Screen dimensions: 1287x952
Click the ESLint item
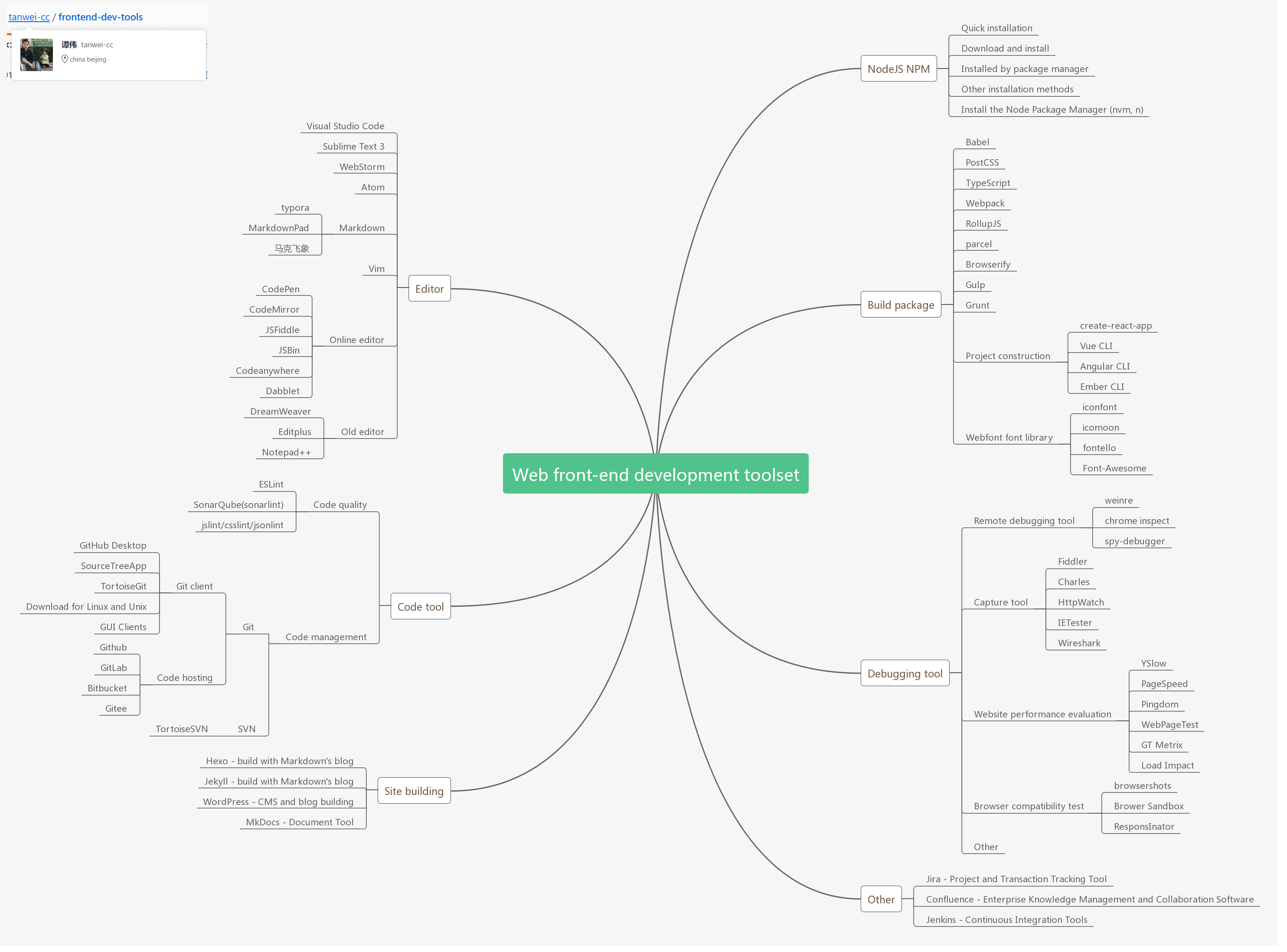272,487
